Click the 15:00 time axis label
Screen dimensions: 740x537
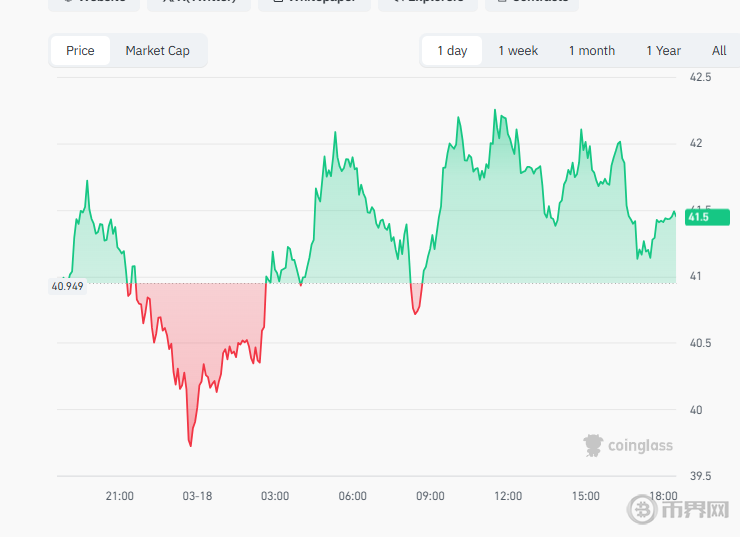[586, 496]
